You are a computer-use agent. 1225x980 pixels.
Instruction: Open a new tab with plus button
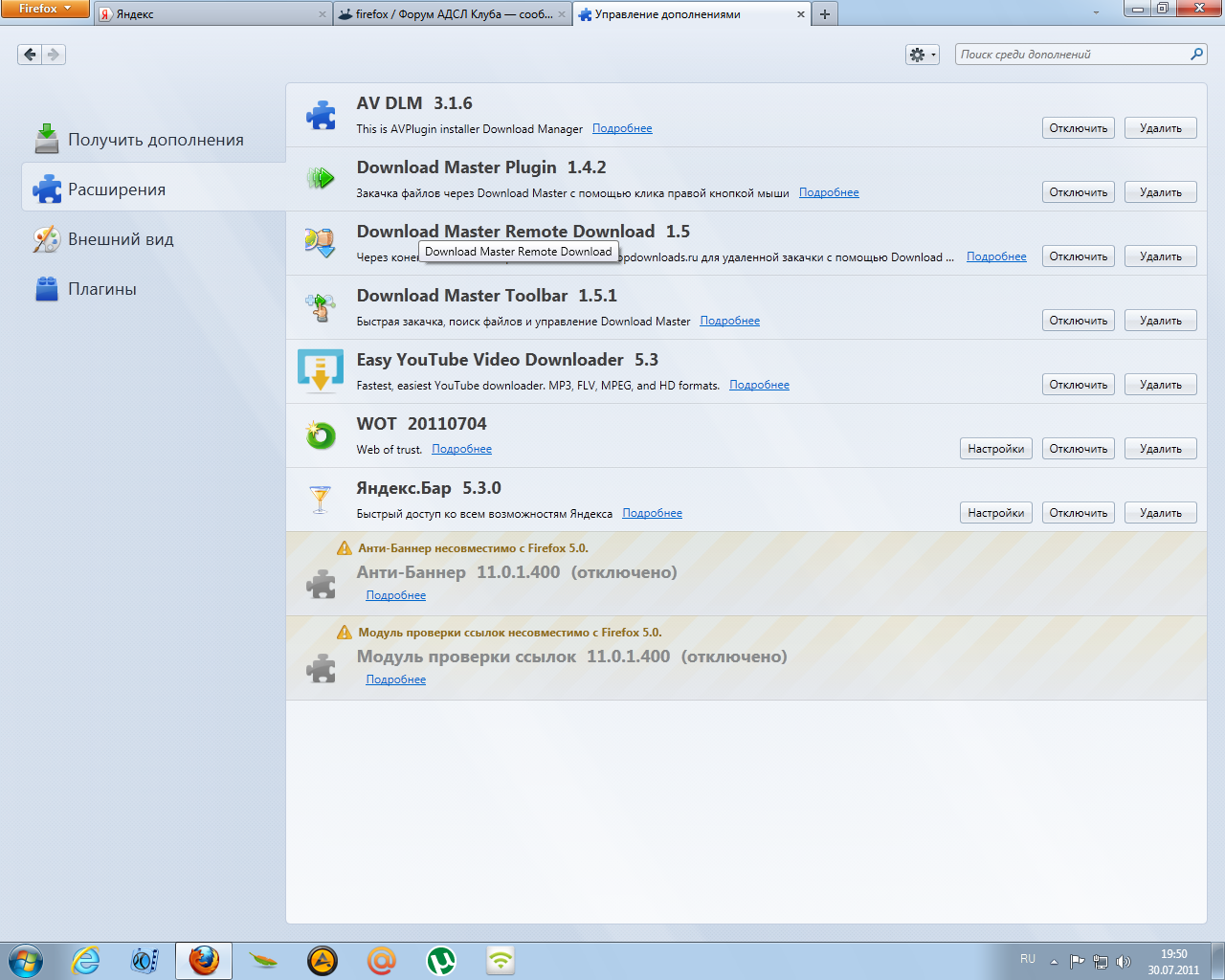click(x=825, y=14)
